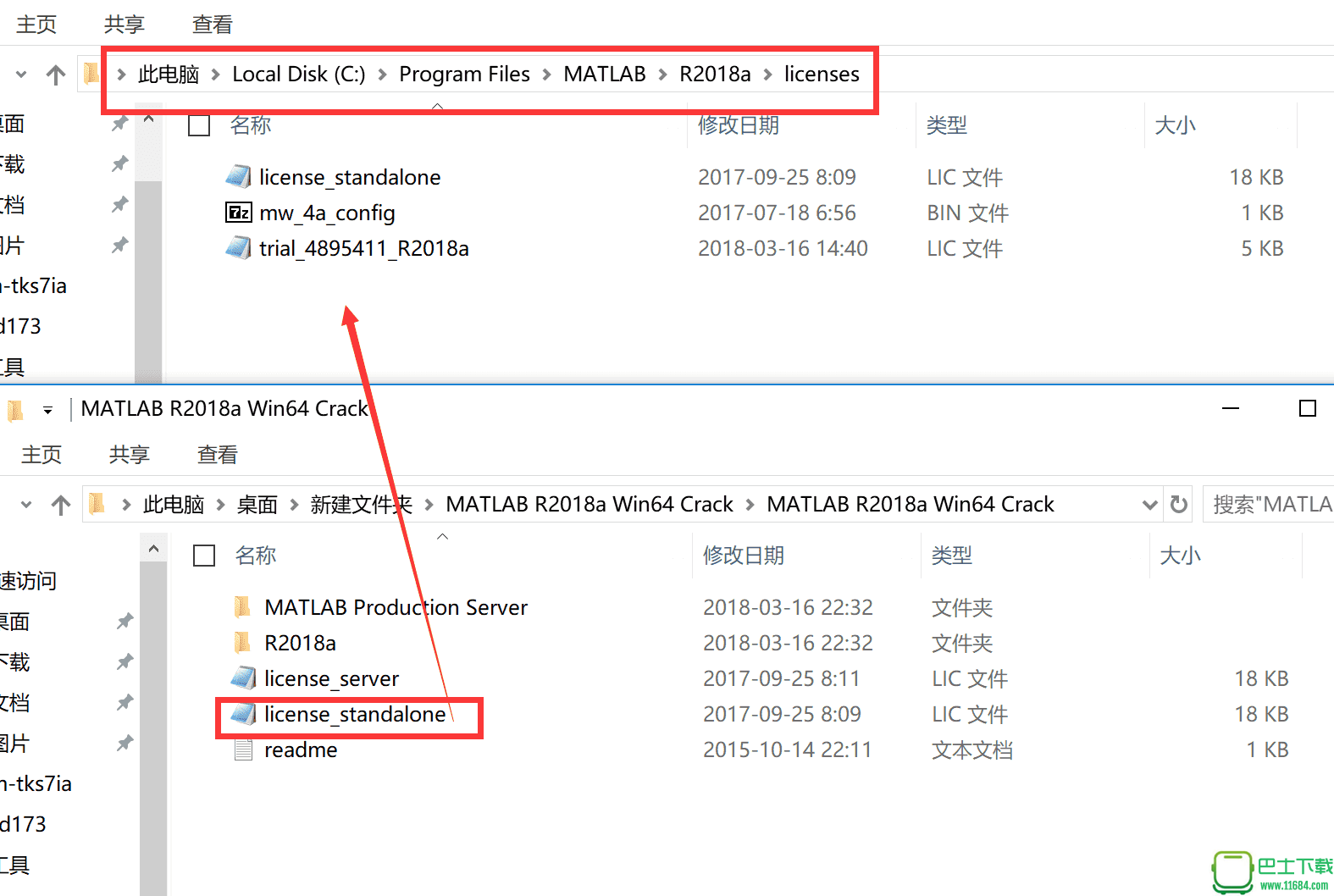Select "2018-03-16 14:40" date of trial file

pos(783,248)
